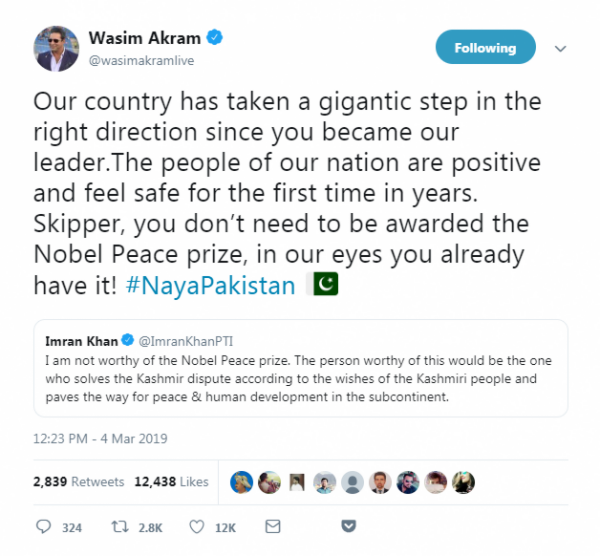600x556 pixels.
Task: Open the #NayaPakistan hashtag
Action: point(212,285)
